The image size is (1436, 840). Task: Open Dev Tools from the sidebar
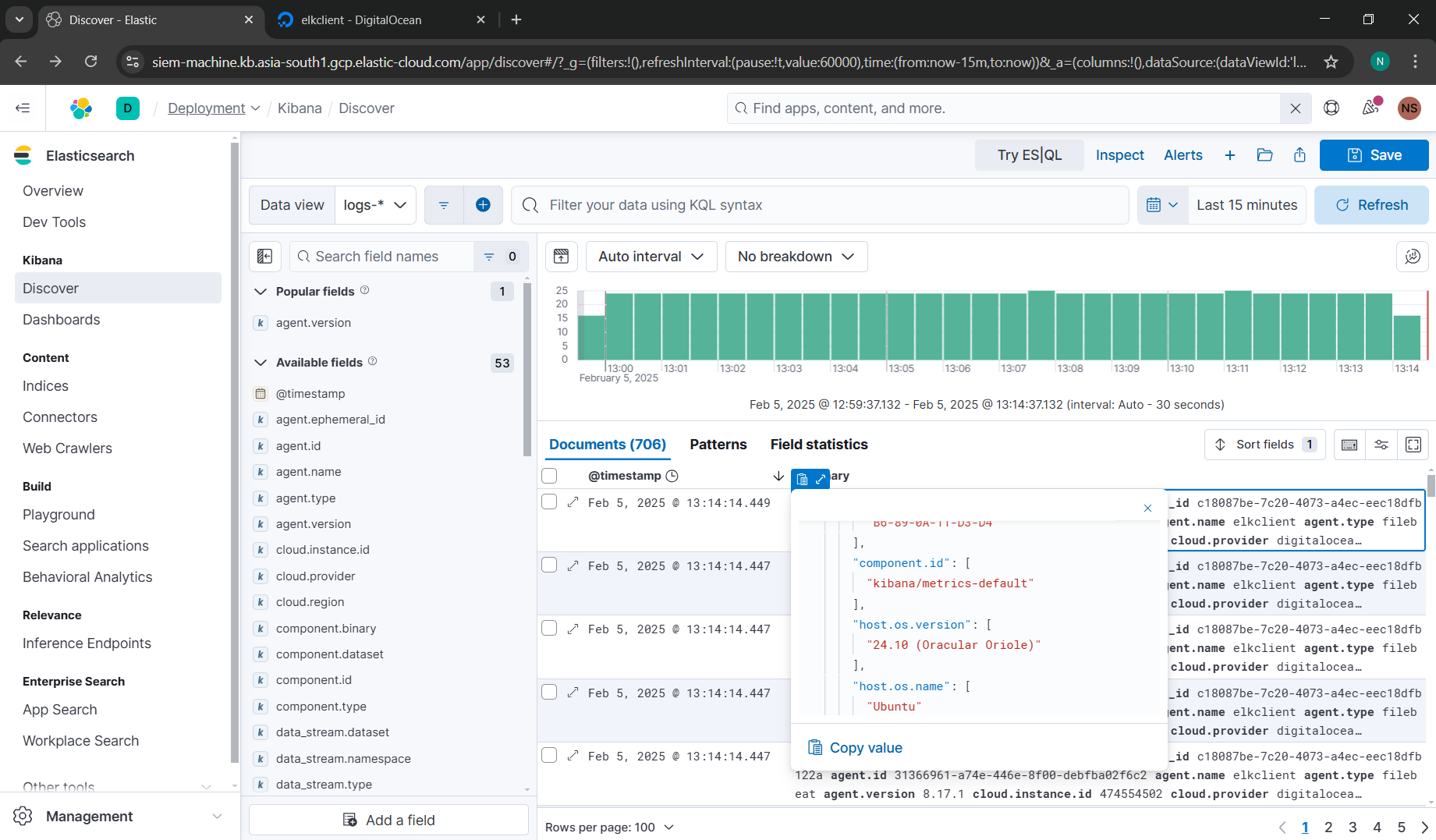(55, 222)
